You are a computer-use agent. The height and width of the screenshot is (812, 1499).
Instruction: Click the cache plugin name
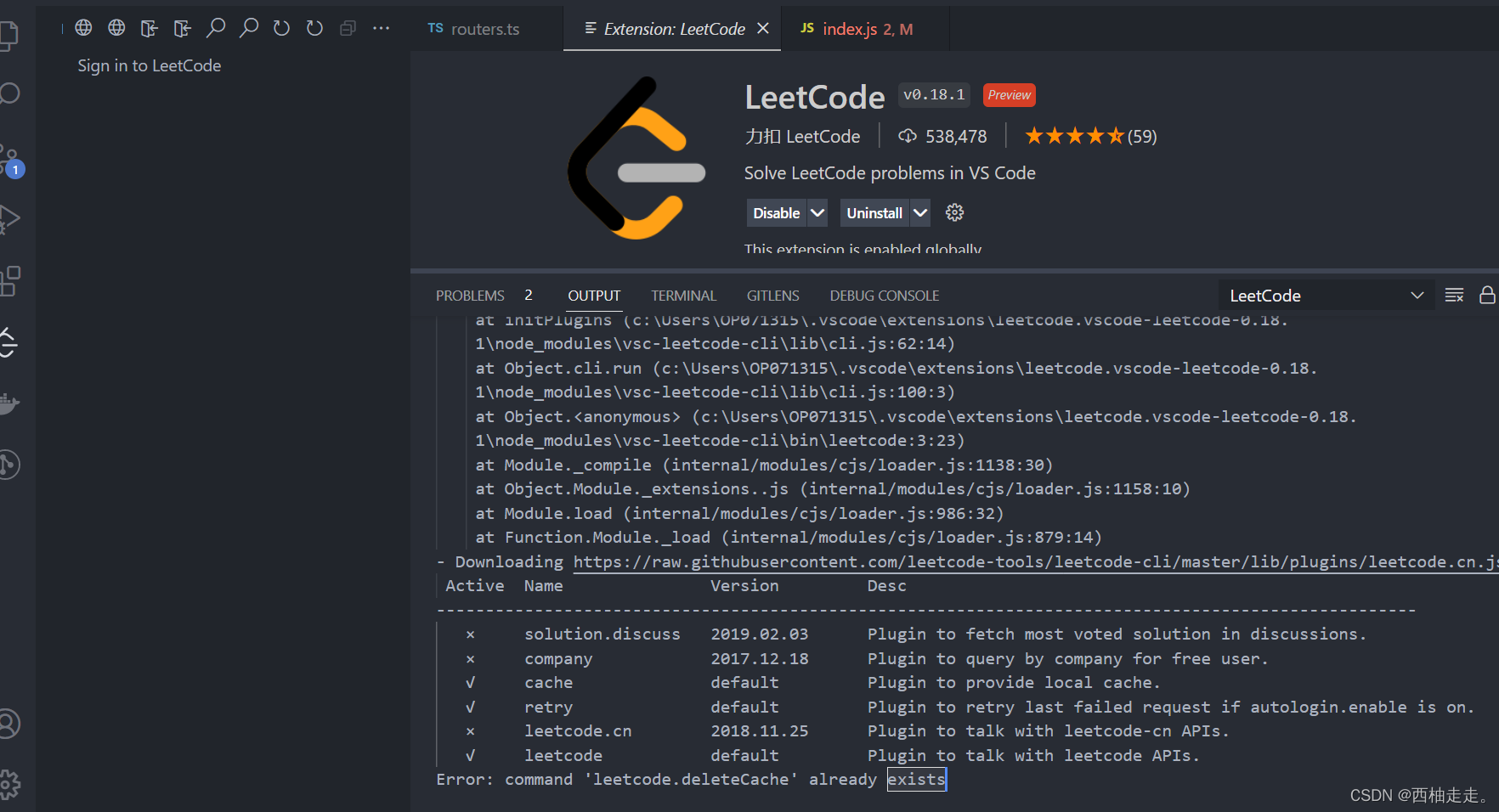(x=549, y=683)
